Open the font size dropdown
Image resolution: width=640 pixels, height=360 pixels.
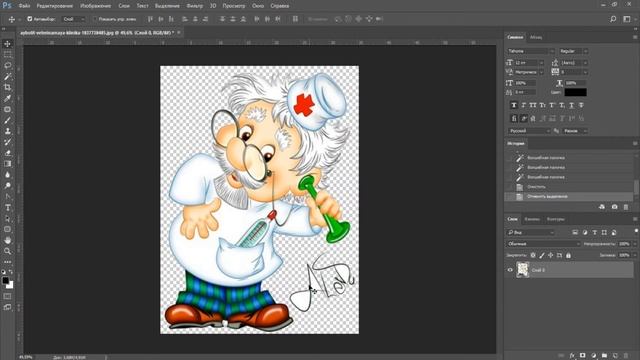(x=541, y=63)
